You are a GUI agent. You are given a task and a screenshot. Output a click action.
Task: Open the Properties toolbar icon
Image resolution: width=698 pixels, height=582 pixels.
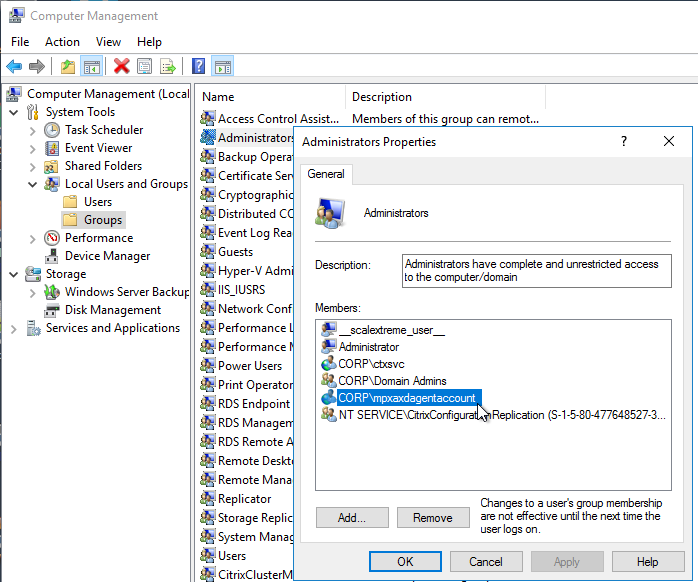144,67
